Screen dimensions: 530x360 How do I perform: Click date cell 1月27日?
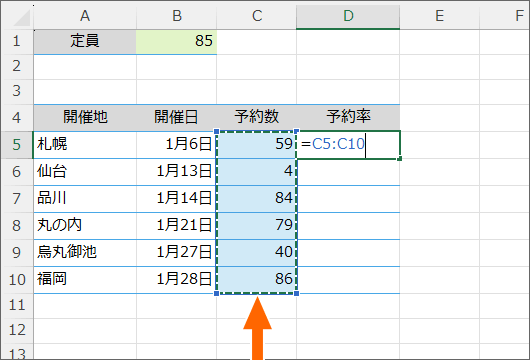[x=176, y=253]
